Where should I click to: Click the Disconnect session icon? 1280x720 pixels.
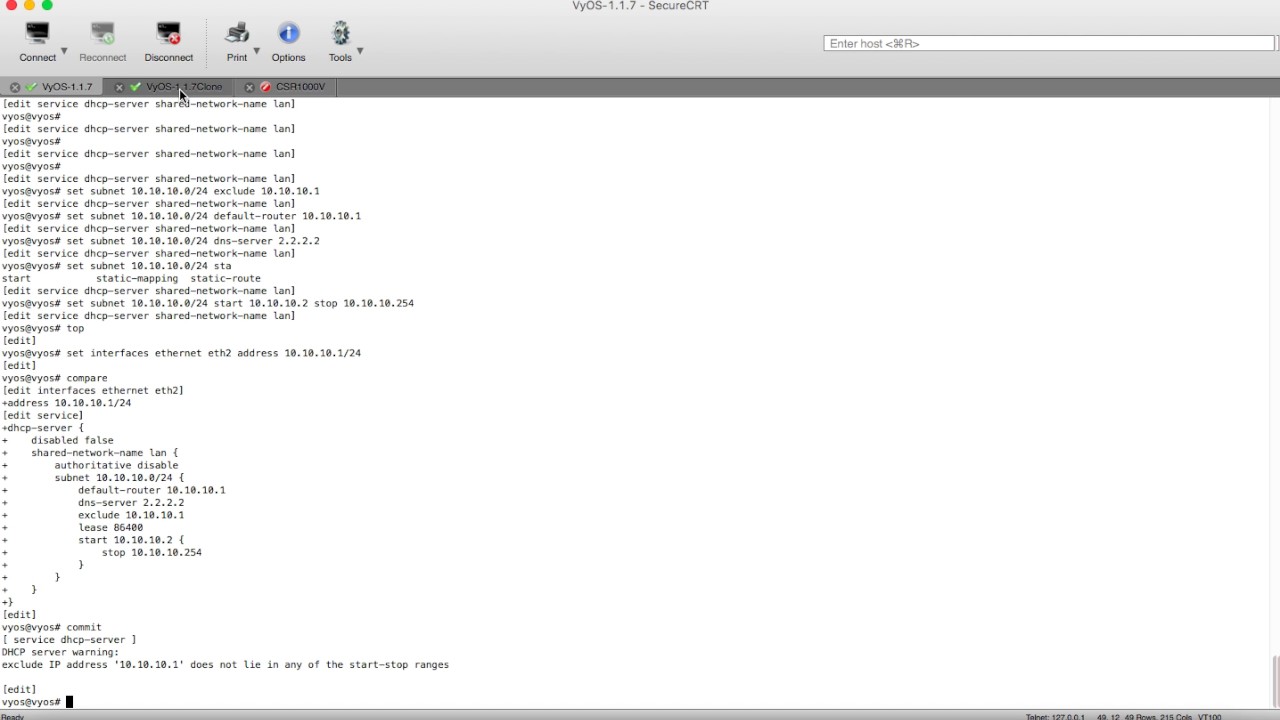pyautogui.click(x=169, y=34)
